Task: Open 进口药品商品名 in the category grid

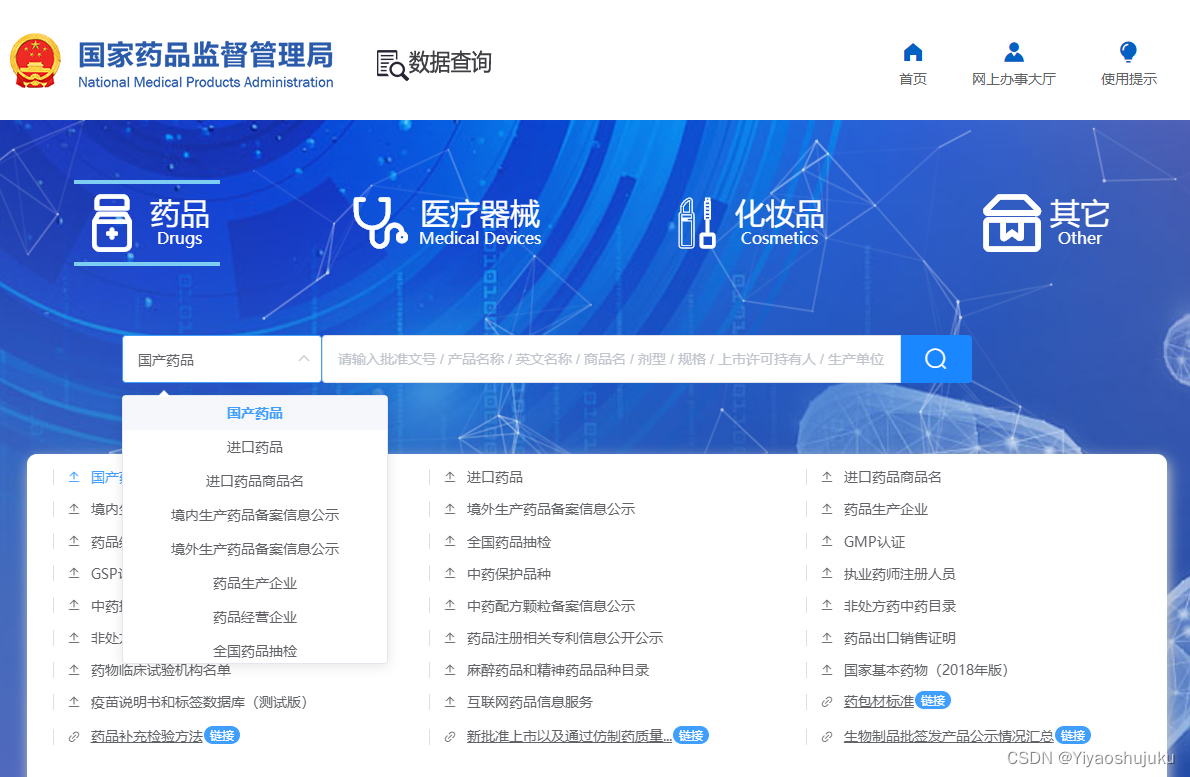Action: (892, 477)
